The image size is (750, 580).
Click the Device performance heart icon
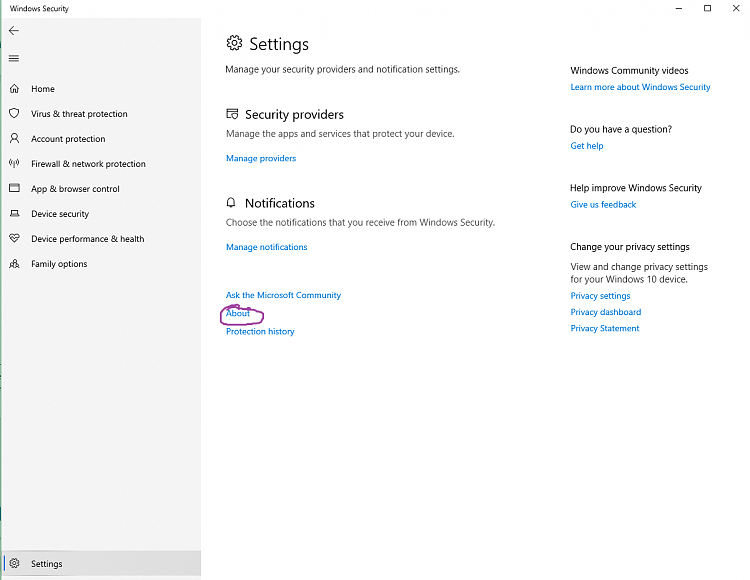(x=14, y=238)
